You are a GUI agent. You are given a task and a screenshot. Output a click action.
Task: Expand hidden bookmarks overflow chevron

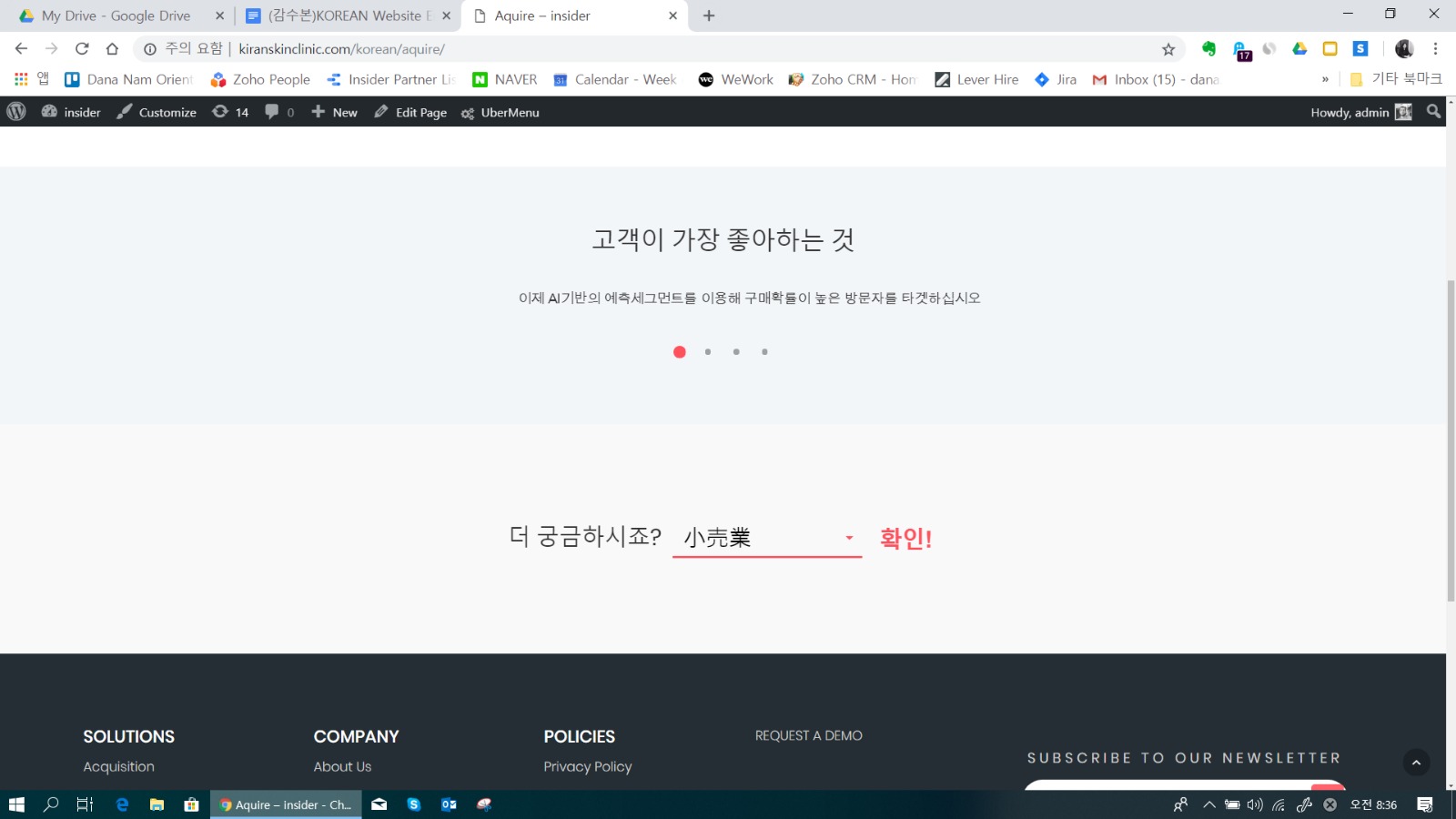[1325, 80]
